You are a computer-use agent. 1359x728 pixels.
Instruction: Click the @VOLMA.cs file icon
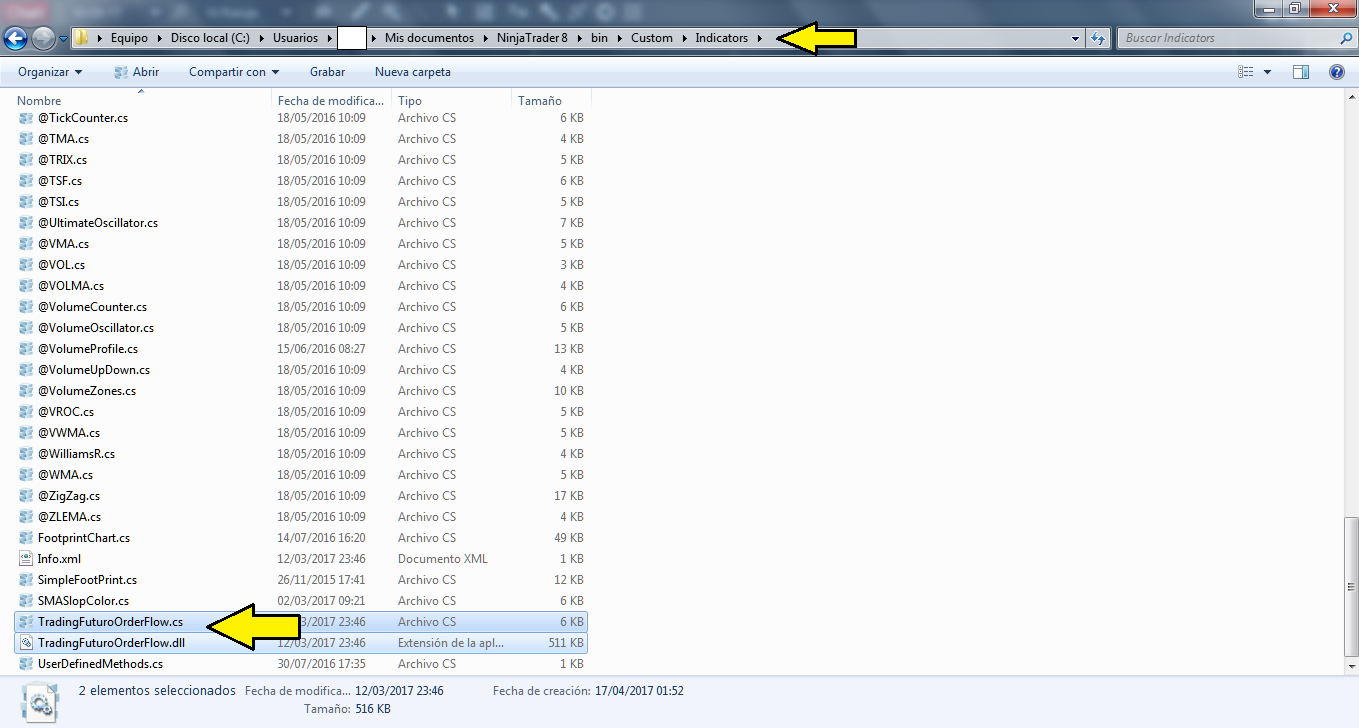[x=26, y=286]
